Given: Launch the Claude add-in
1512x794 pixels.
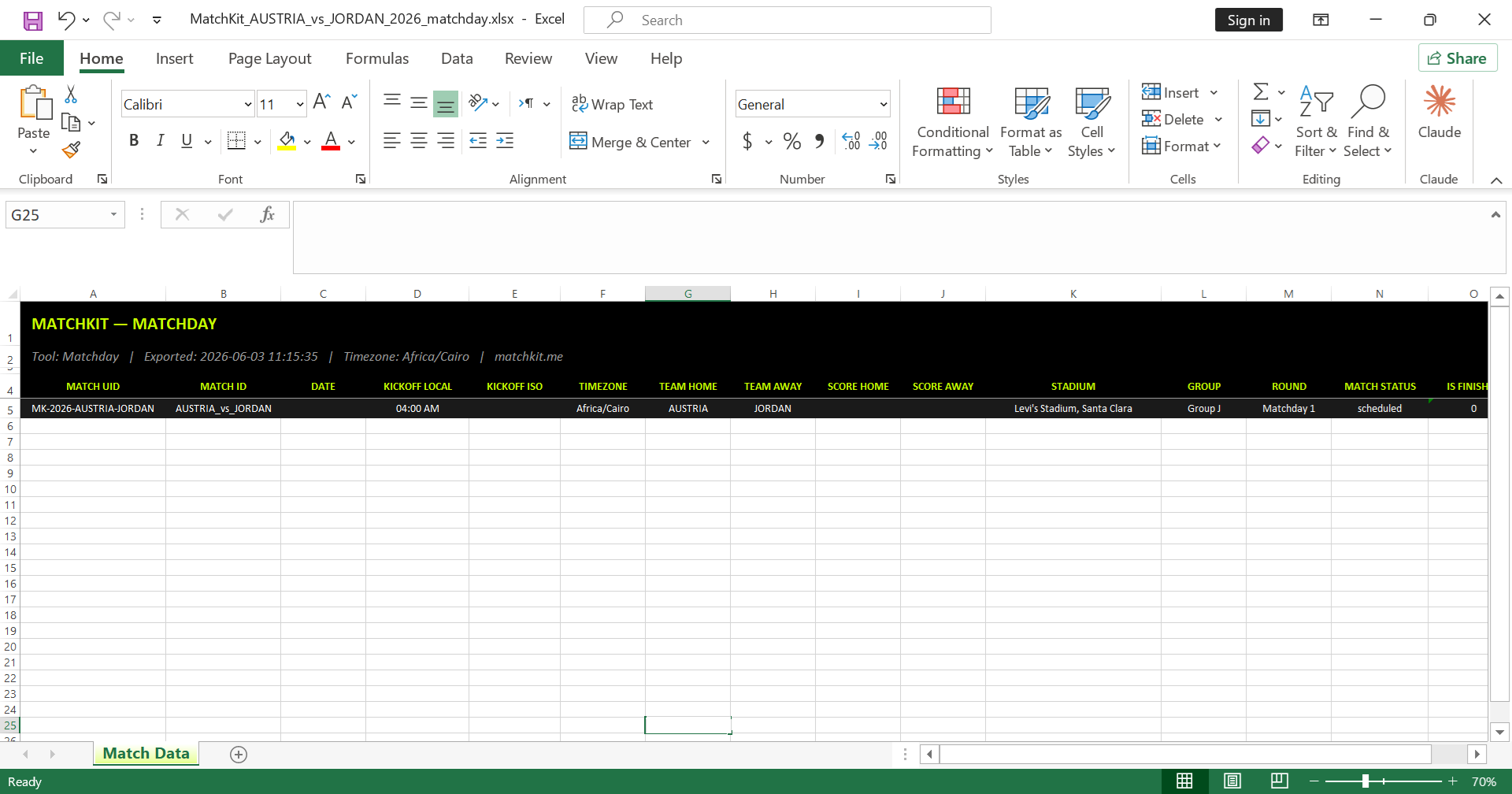Looking at the screenshot, I should [x=1440, y=113].
